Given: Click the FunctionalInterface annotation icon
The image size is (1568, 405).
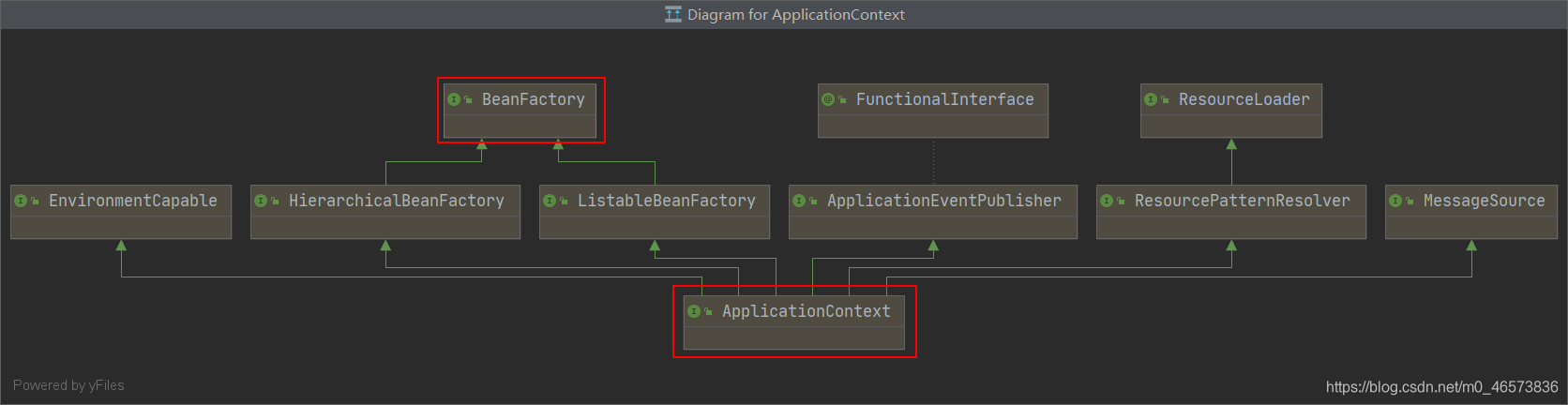Looking at the screenshot, I should click(828, 99).
